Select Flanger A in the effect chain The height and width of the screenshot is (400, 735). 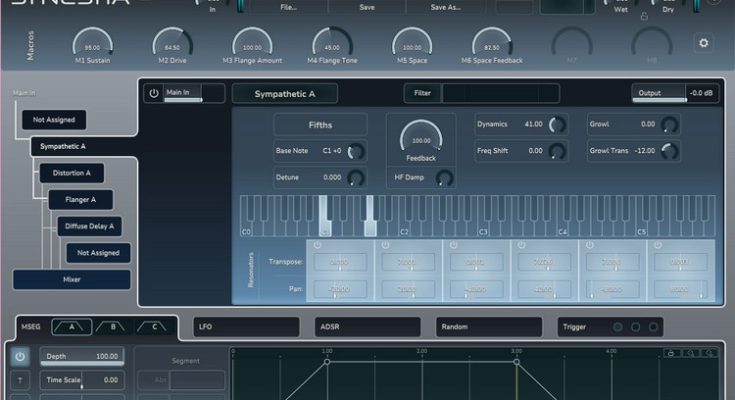pos(81,199)
